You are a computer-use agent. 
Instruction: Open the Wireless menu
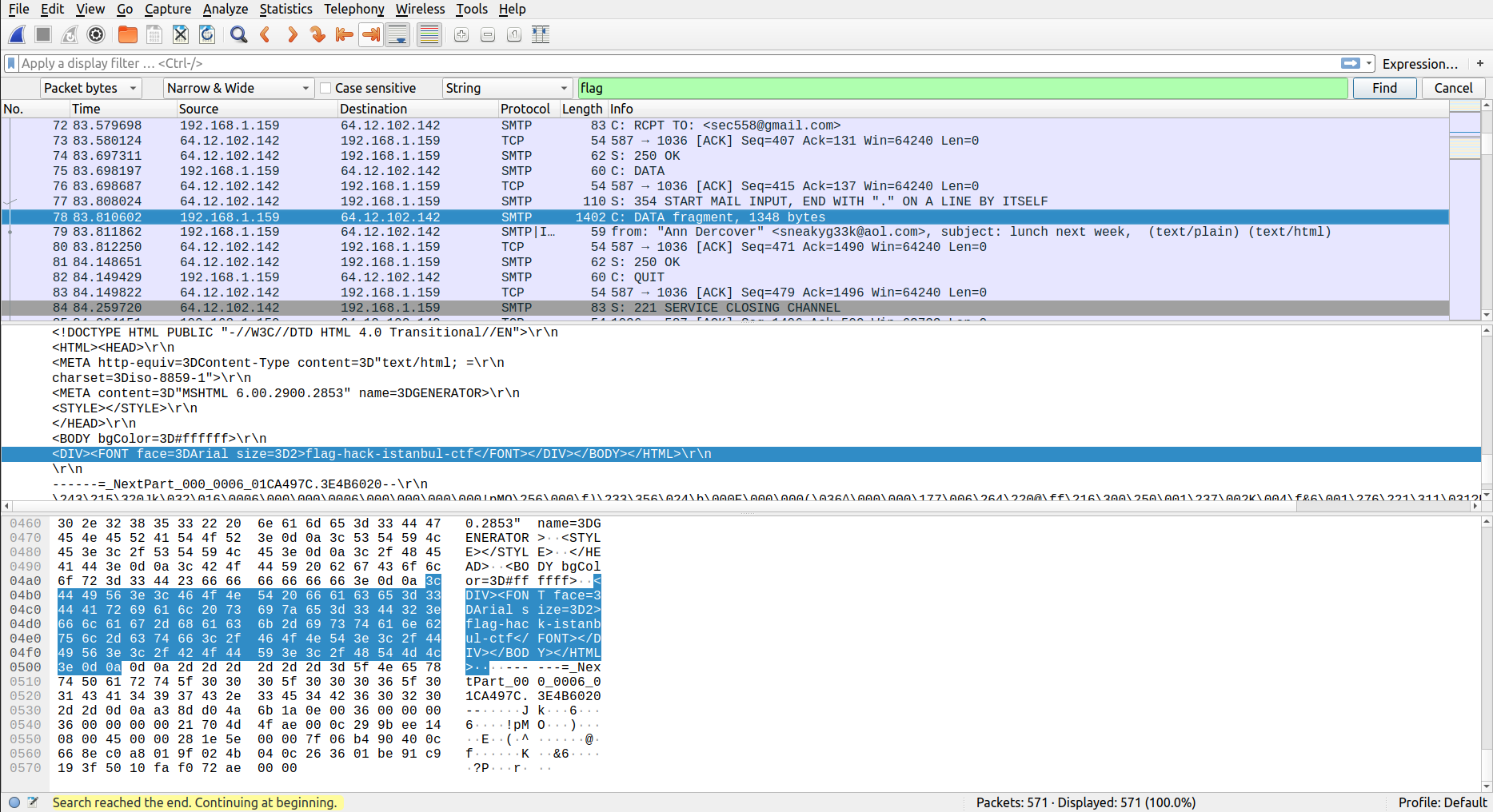point(420,9)
